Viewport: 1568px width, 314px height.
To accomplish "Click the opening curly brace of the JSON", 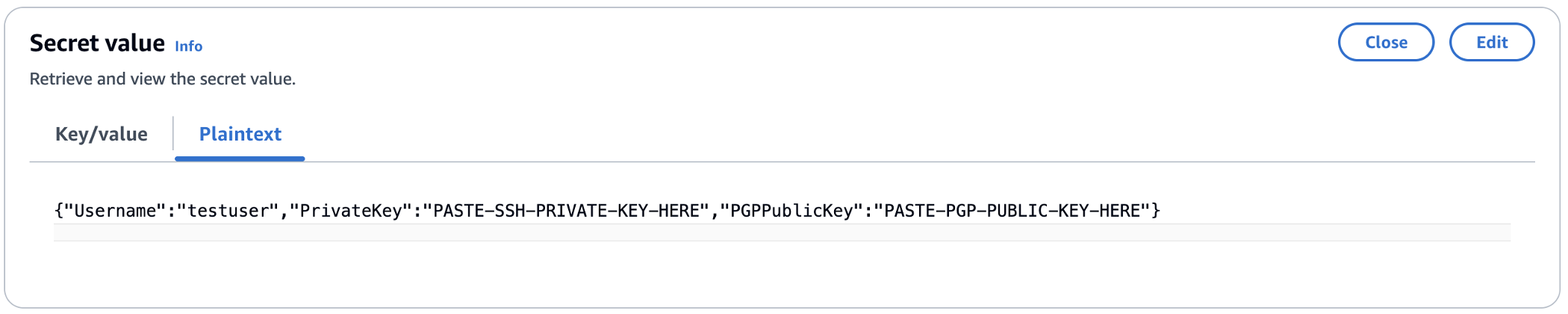I will 58,211.
